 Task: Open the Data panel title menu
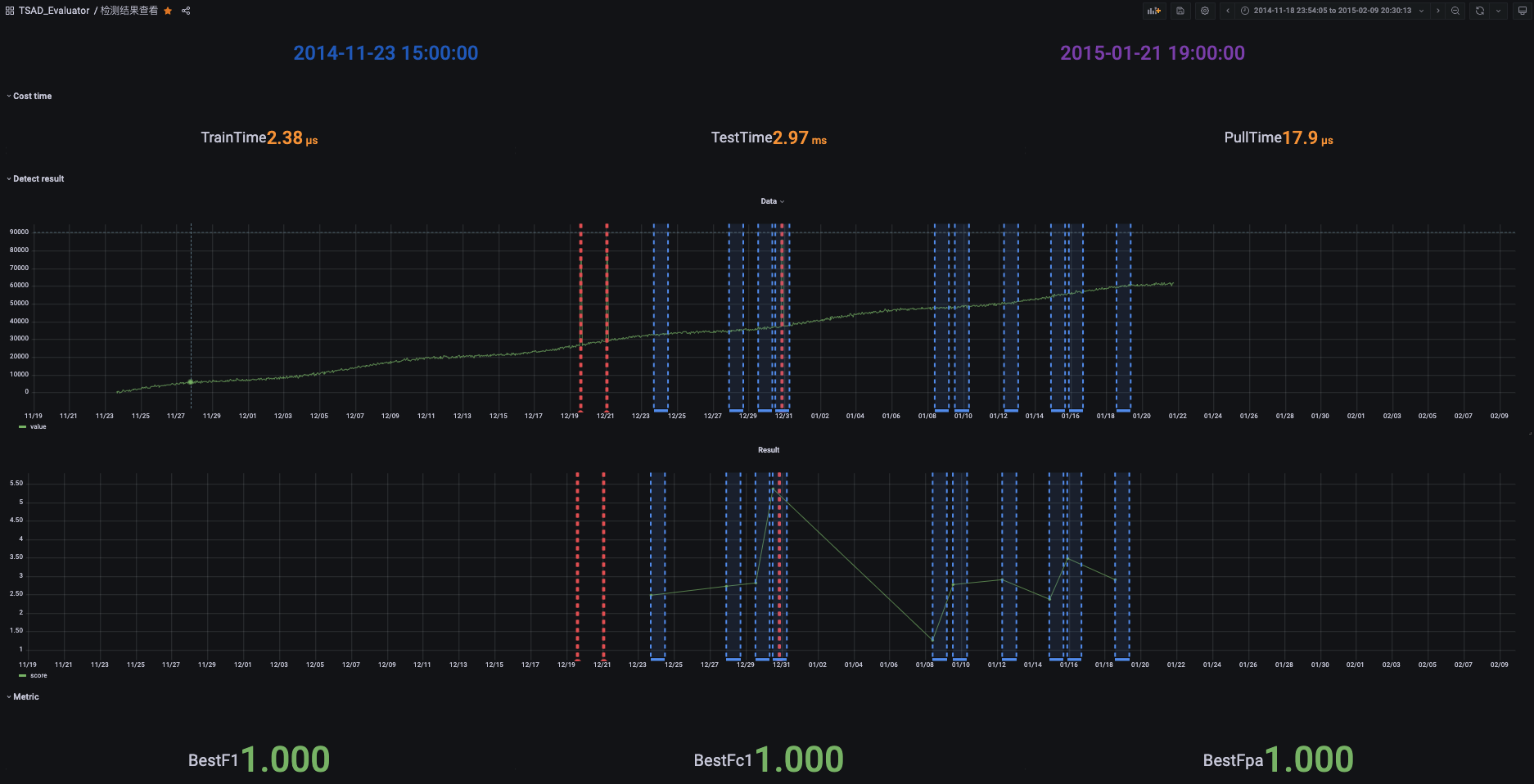tap(772, 201)
